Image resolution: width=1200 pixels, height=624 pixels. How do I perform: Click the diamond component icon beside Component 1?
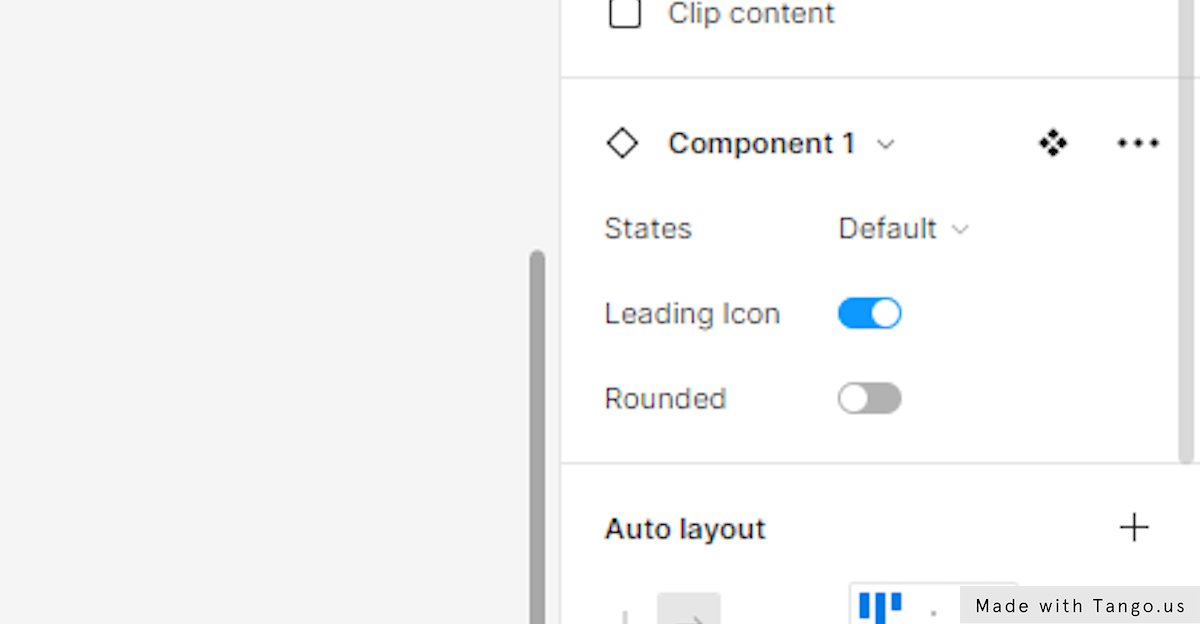coord(622,143)
